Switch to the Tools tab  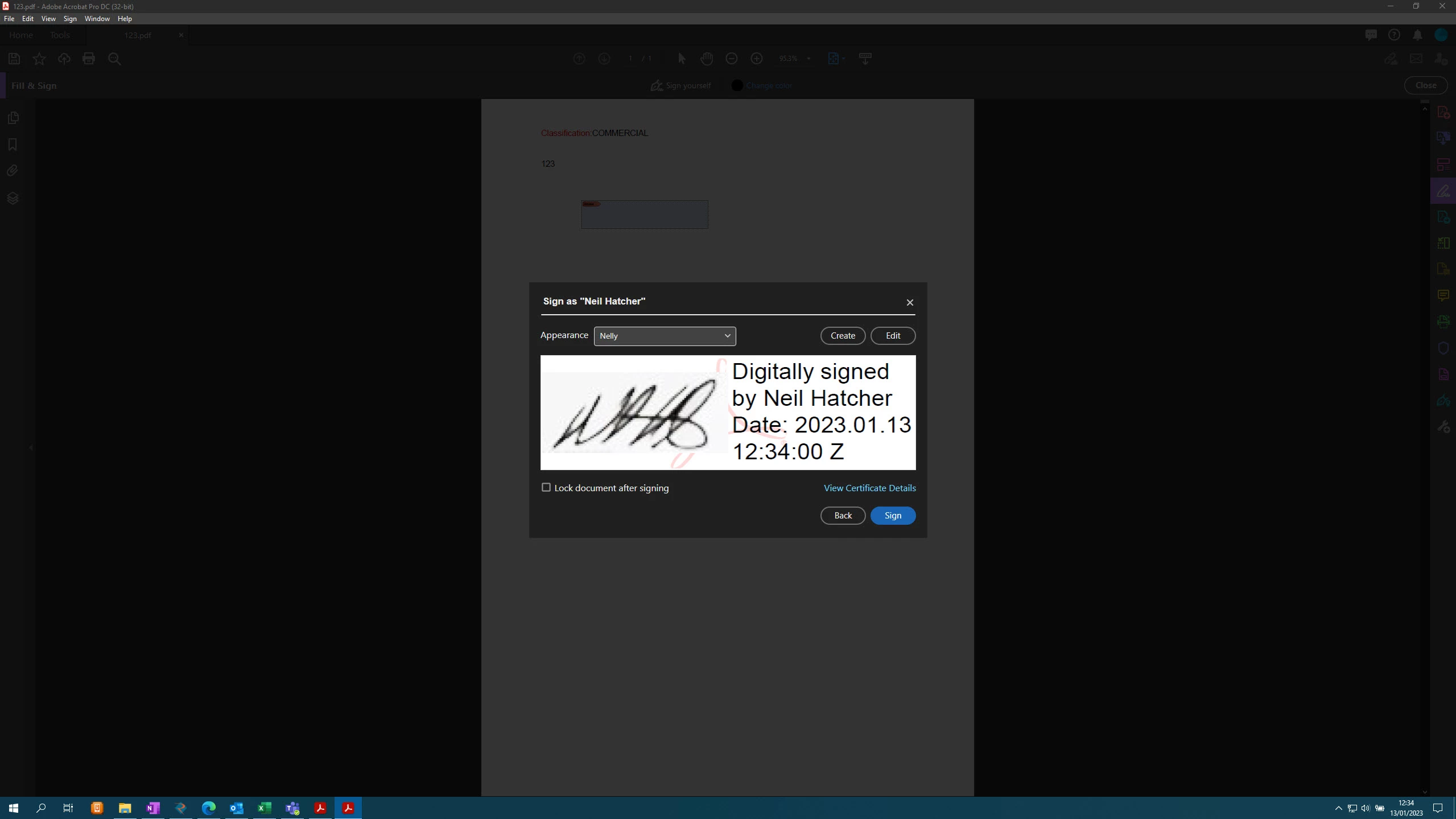tap(60, 35)
